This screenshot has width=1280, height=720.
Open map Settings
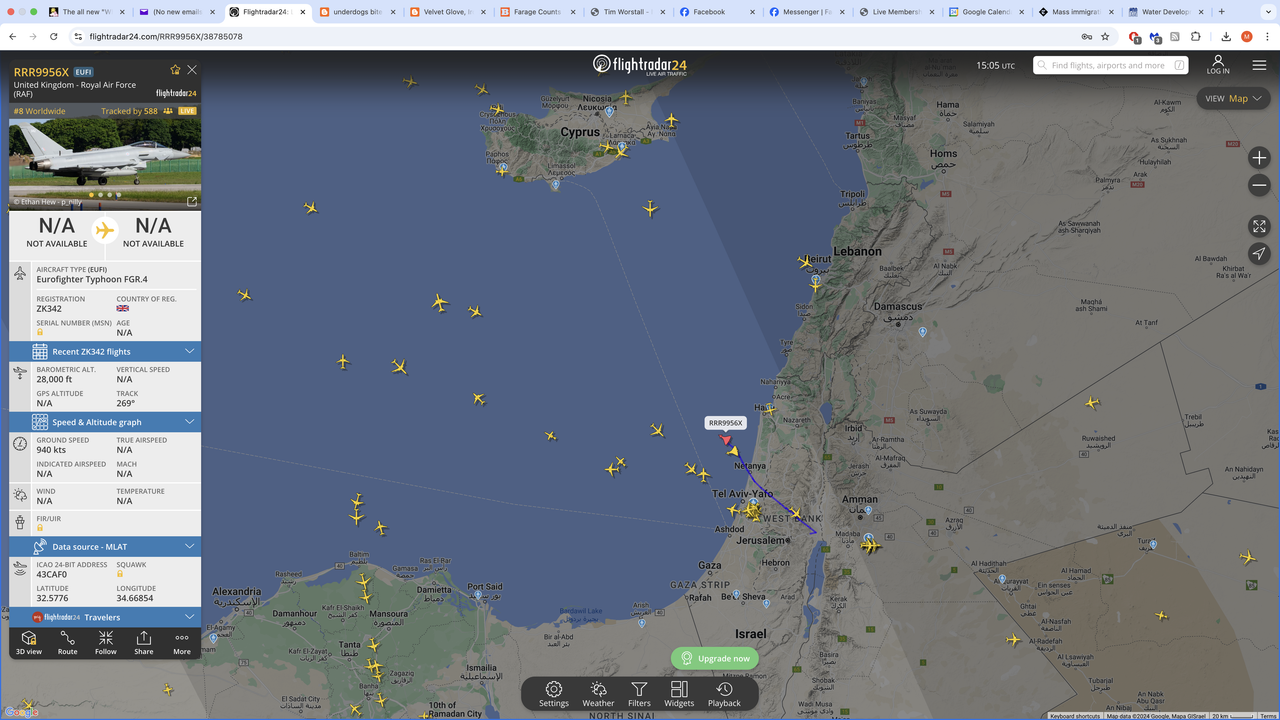pyautogui.click(x=554, y=694)
